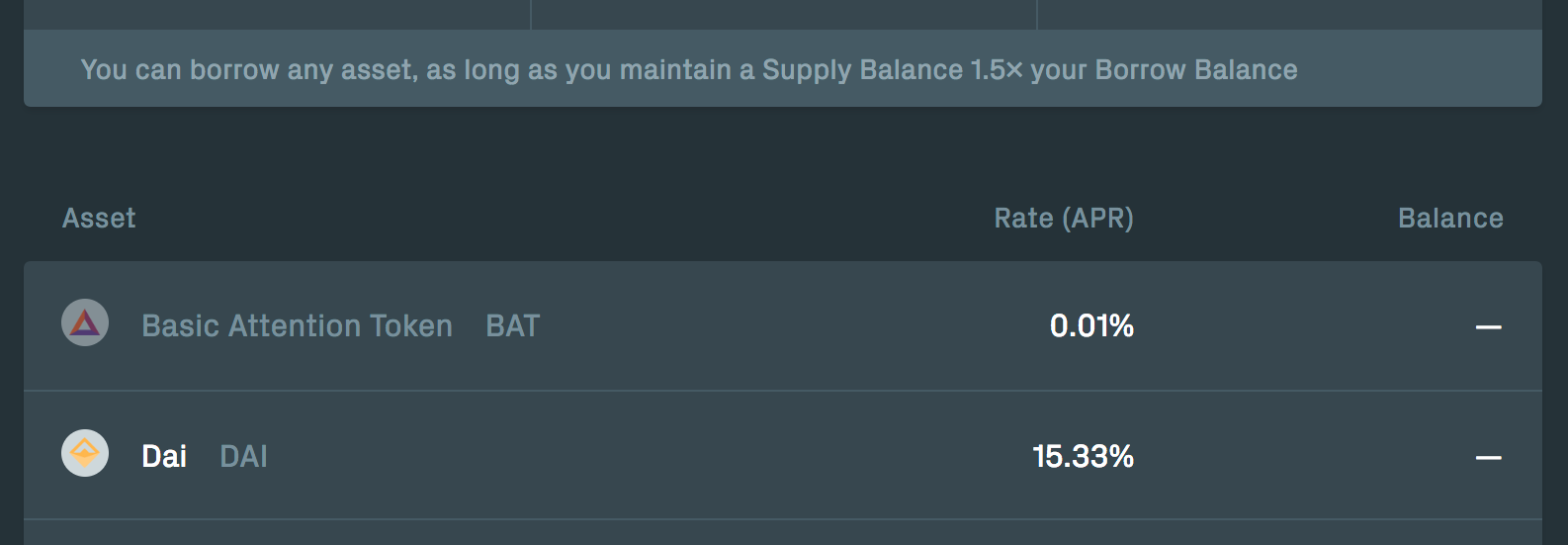Click 'Borrow Balance' text in the banner
The width and height of the screenshot is (1568, 545).
click(x=1196, y=69)
